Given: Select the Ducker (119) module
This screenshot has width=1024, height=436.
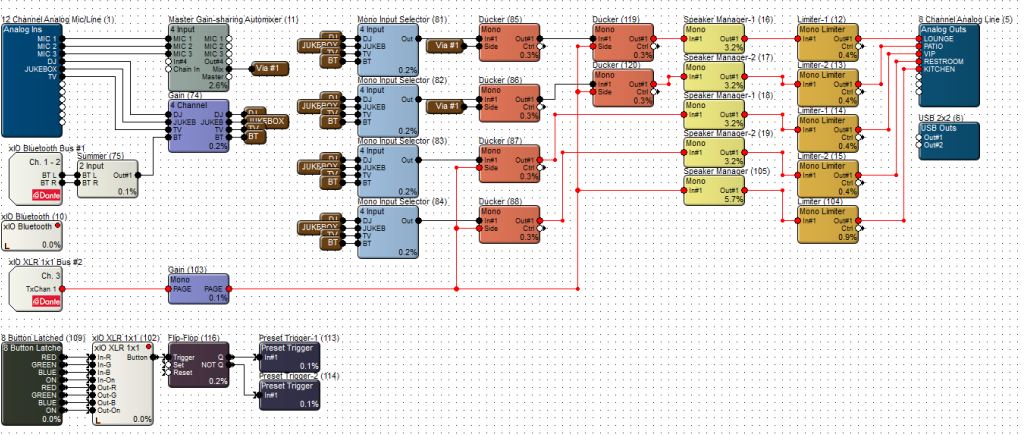Looking at the screenshot, I should pos(623,41).
